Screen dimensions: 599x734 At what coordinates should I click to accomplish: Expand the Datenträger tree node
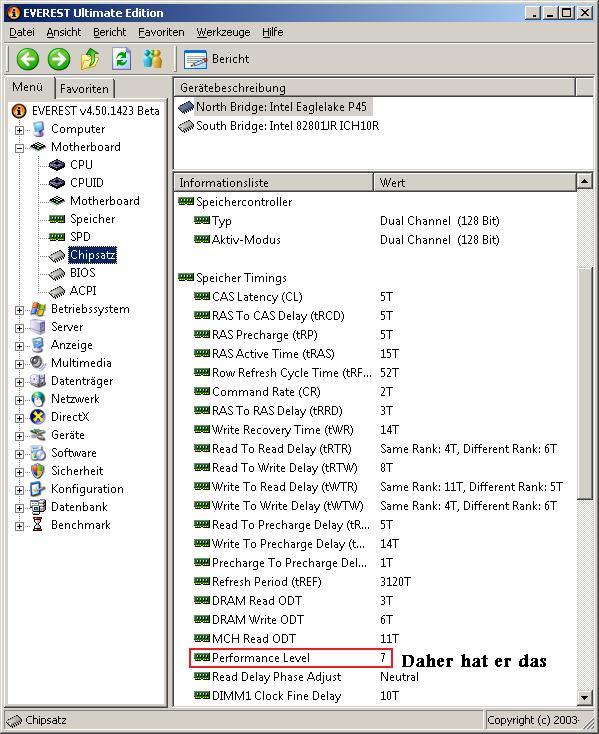click(19, 382)
